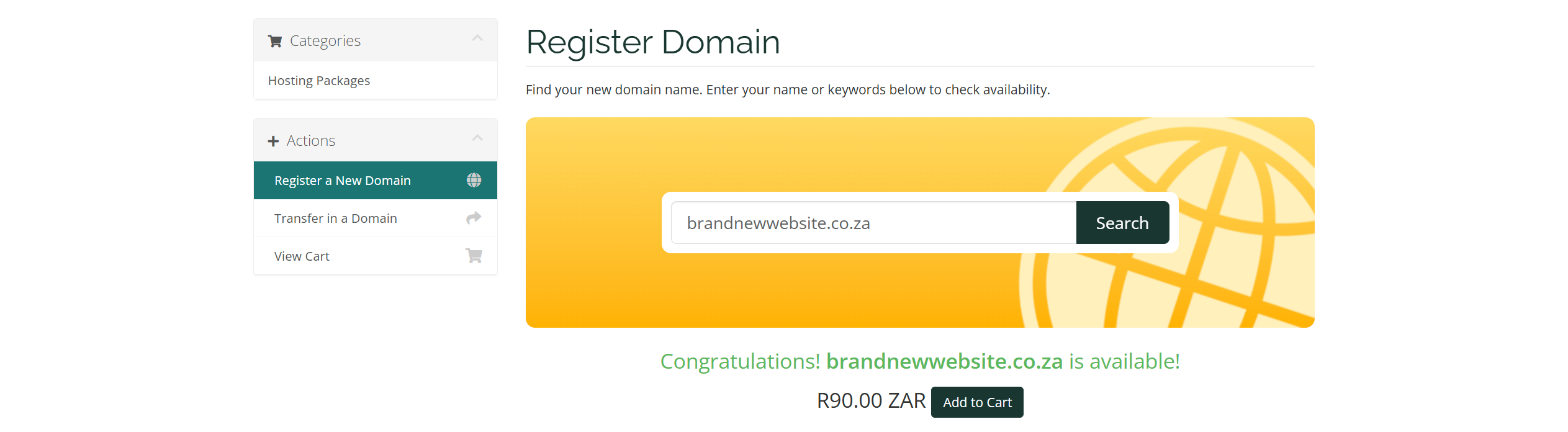
Task: Open the Hosting Packages category
Action: (x=319, y=81)
